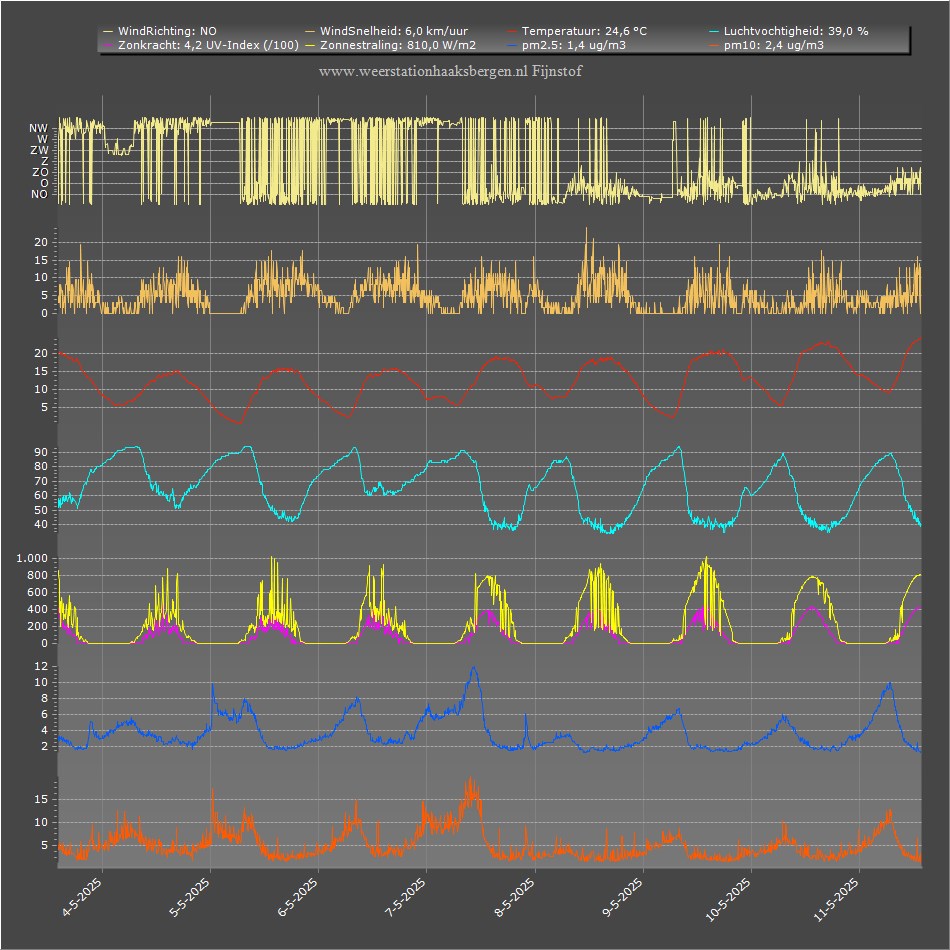The height and width of the screenshot is (950, 950).
Task: Click the pm2.5: 1,4 ug/m3 legend entry
Action: click(x=567, y=45)
